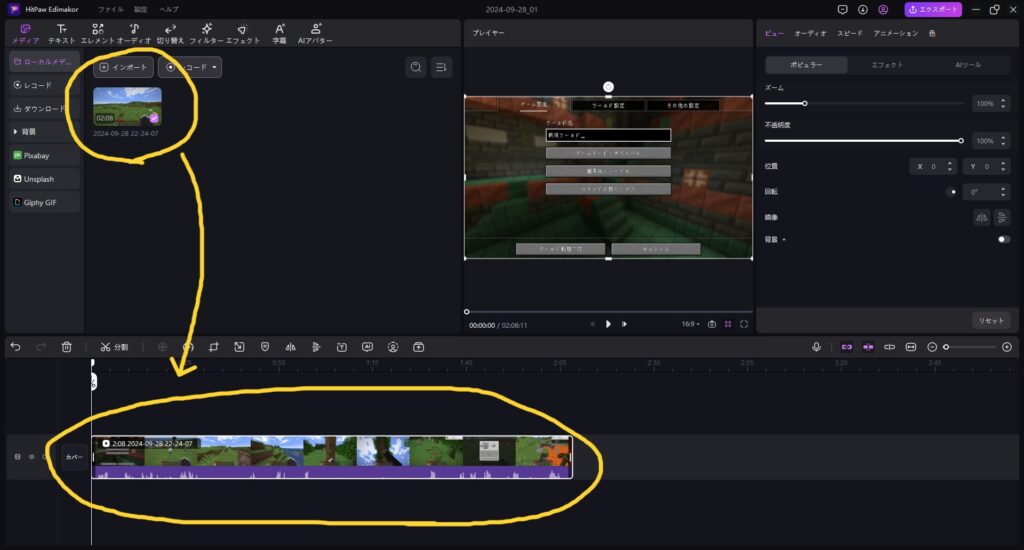Select the crop tool in timeline toolbar
Viewport: 1024px width, 550px height.
214,347
